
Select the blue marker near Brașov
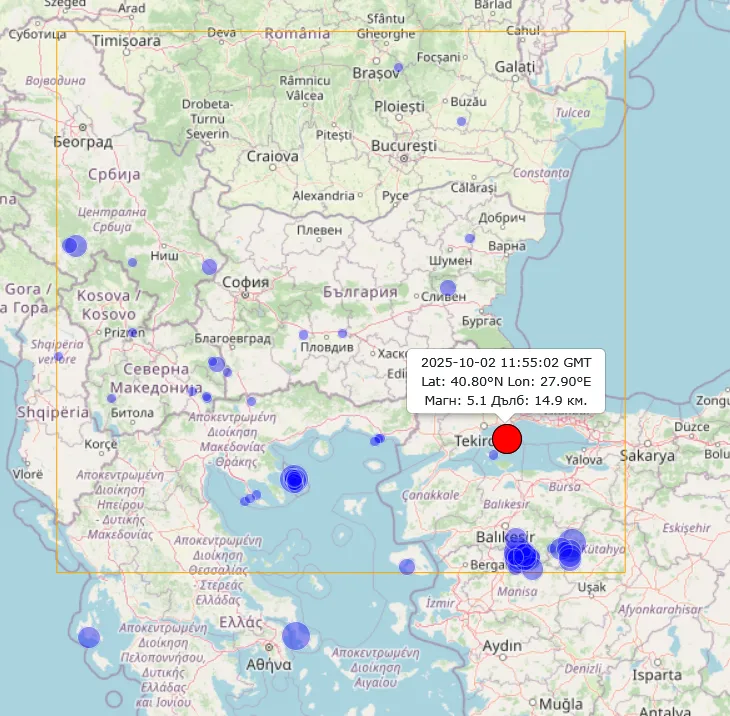[398, 68]
